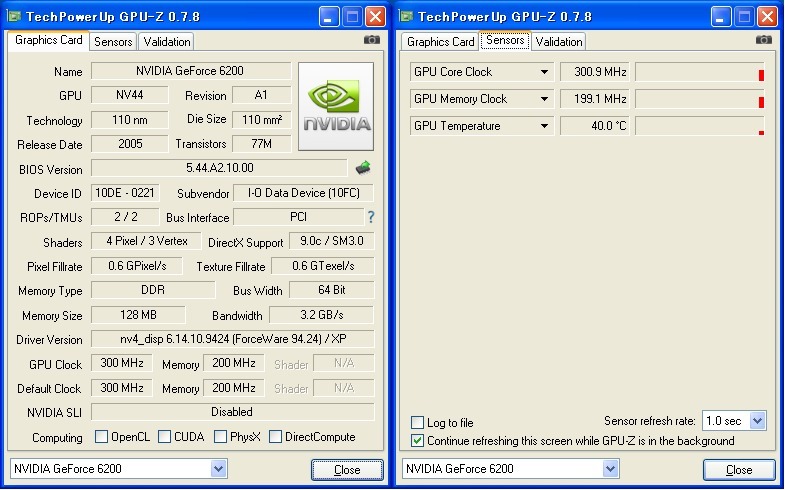The width and height of the screenshot is (785, 490).
Task: Click the Driver Version field
Action: click(232, 339)
